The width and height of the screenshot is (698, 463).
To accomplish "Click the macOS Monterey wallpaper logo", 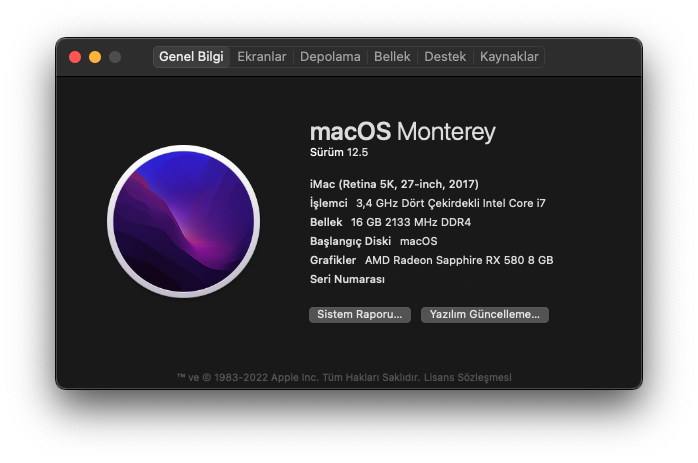I will pos(183,221).
